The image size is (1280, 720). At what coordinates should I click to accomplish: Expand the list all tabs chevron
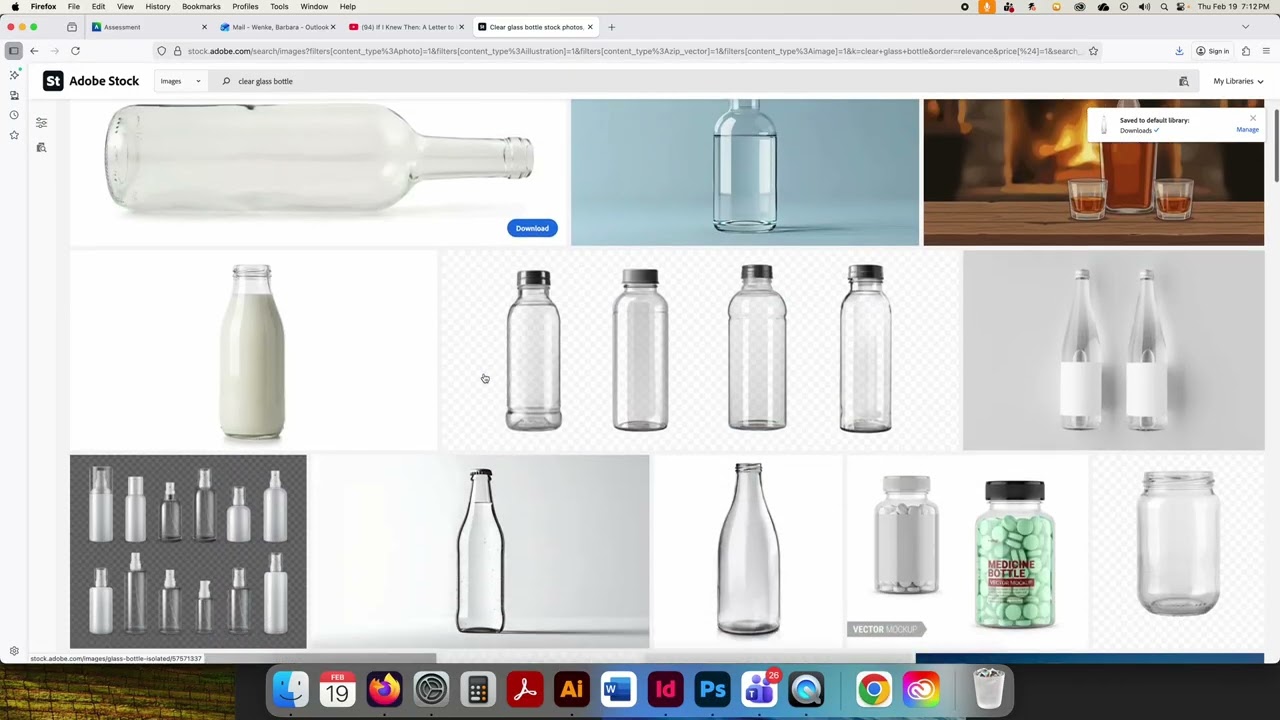tap(1245, 27)
